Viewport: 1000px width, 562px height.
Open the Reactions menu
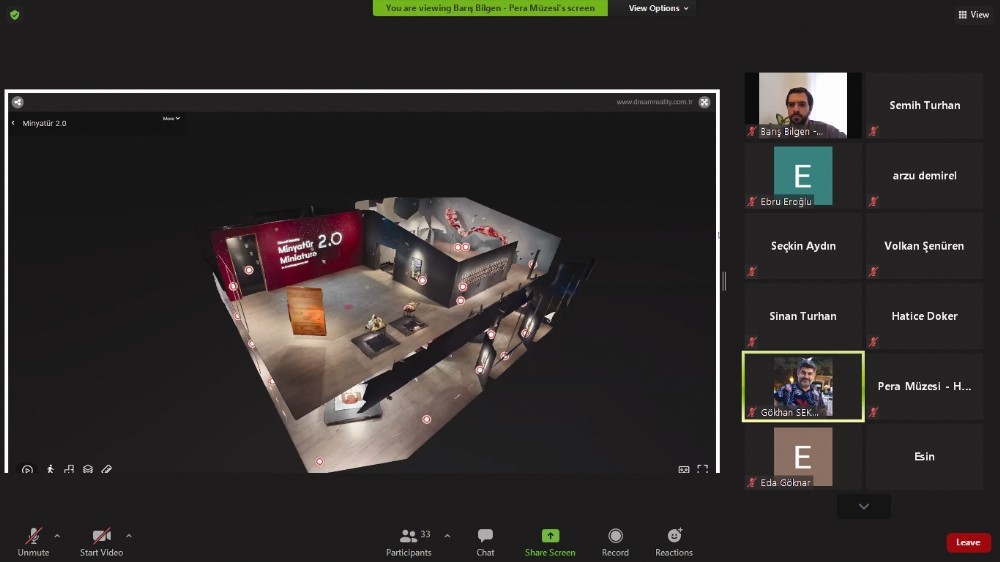pyautogui.click(x=674, y=541)
